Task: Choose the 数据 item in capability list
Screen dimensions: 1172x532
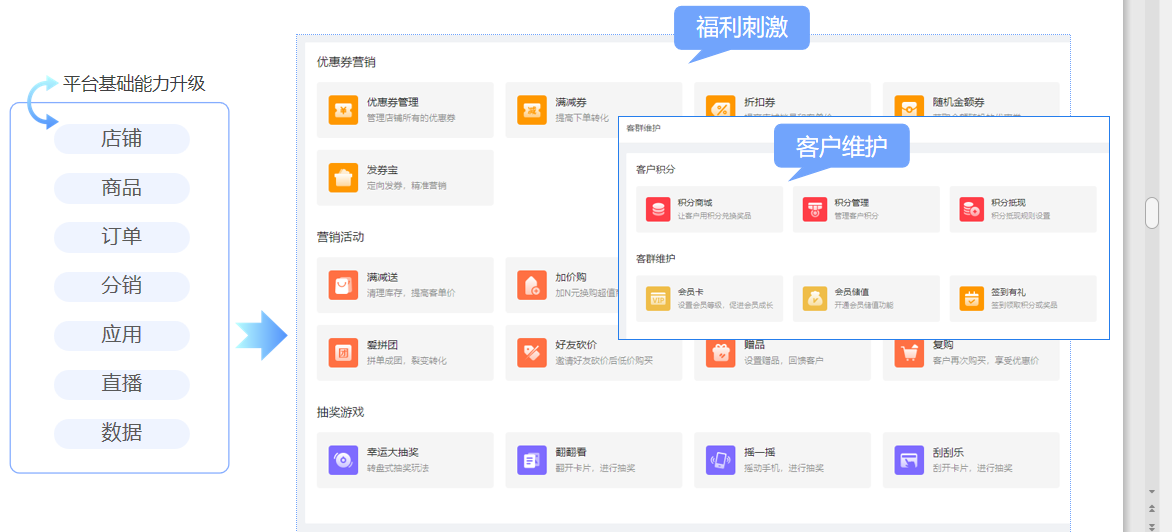Action: coord(121,433)
